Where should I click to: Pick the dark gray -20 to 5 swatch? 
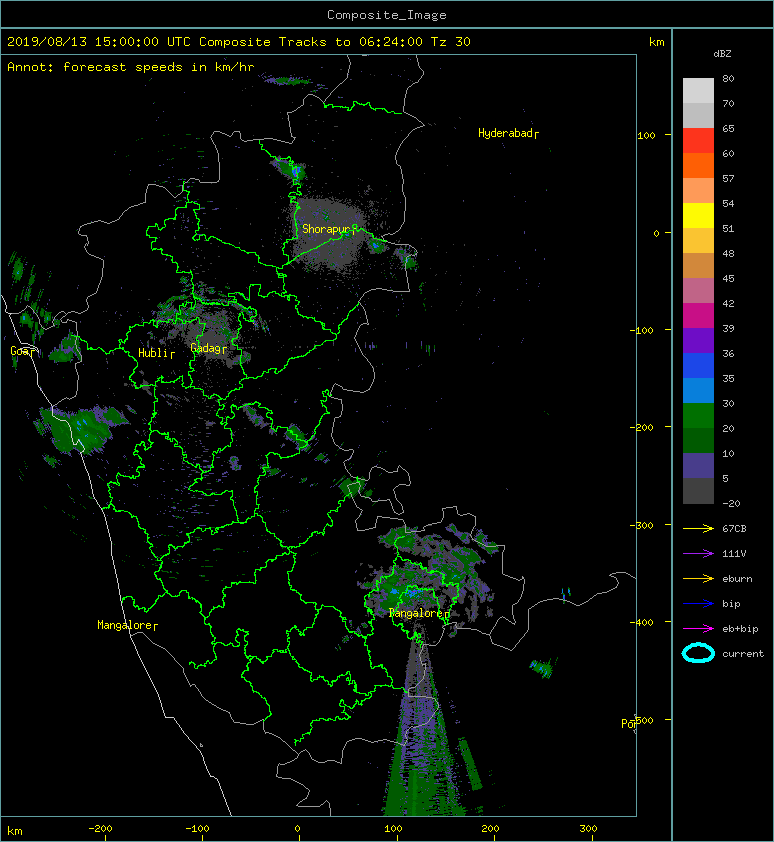click(x=698, y=490)
